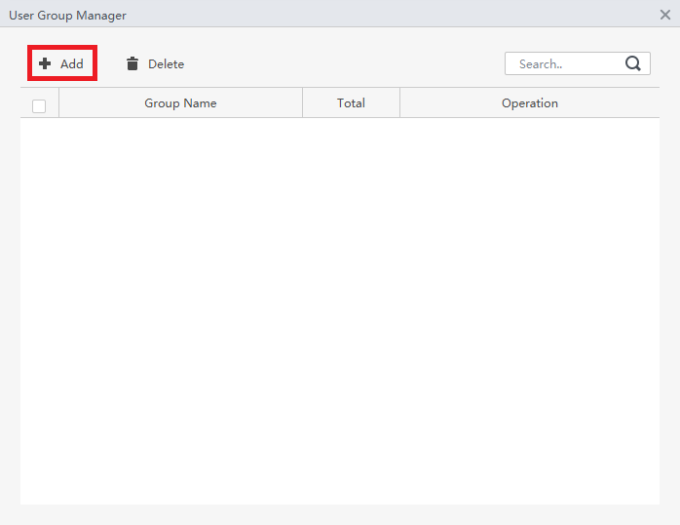
Task: Click the plus icon to add group
Action: tap(45, 64)
